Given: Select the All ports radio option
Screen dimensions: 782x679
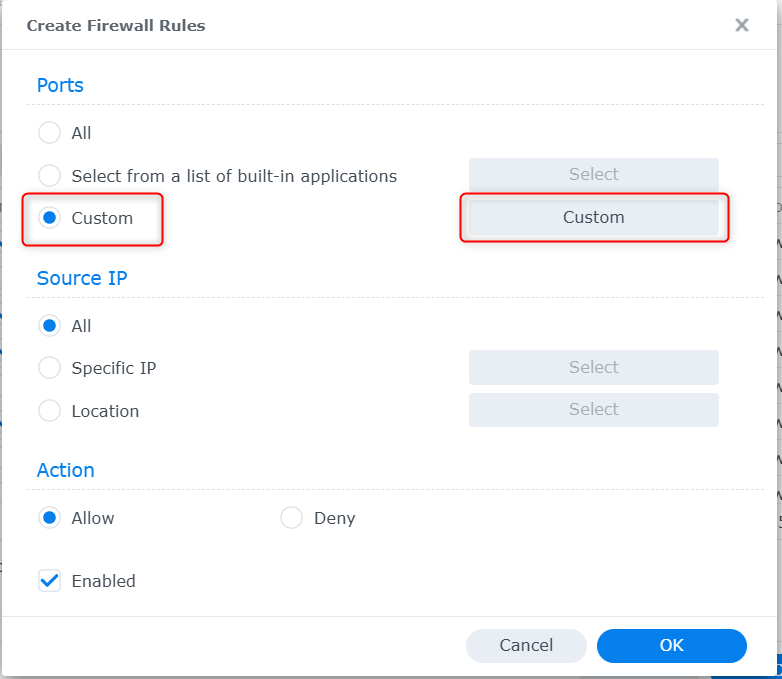Looking at the screenshot, I should [50, 133].
